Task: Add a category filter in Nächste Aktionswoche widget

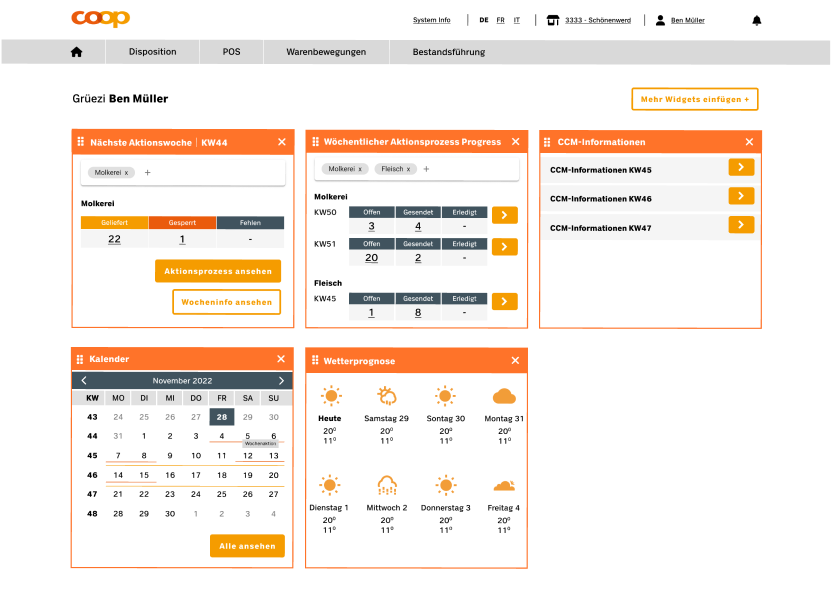Action: click(147, 172)
